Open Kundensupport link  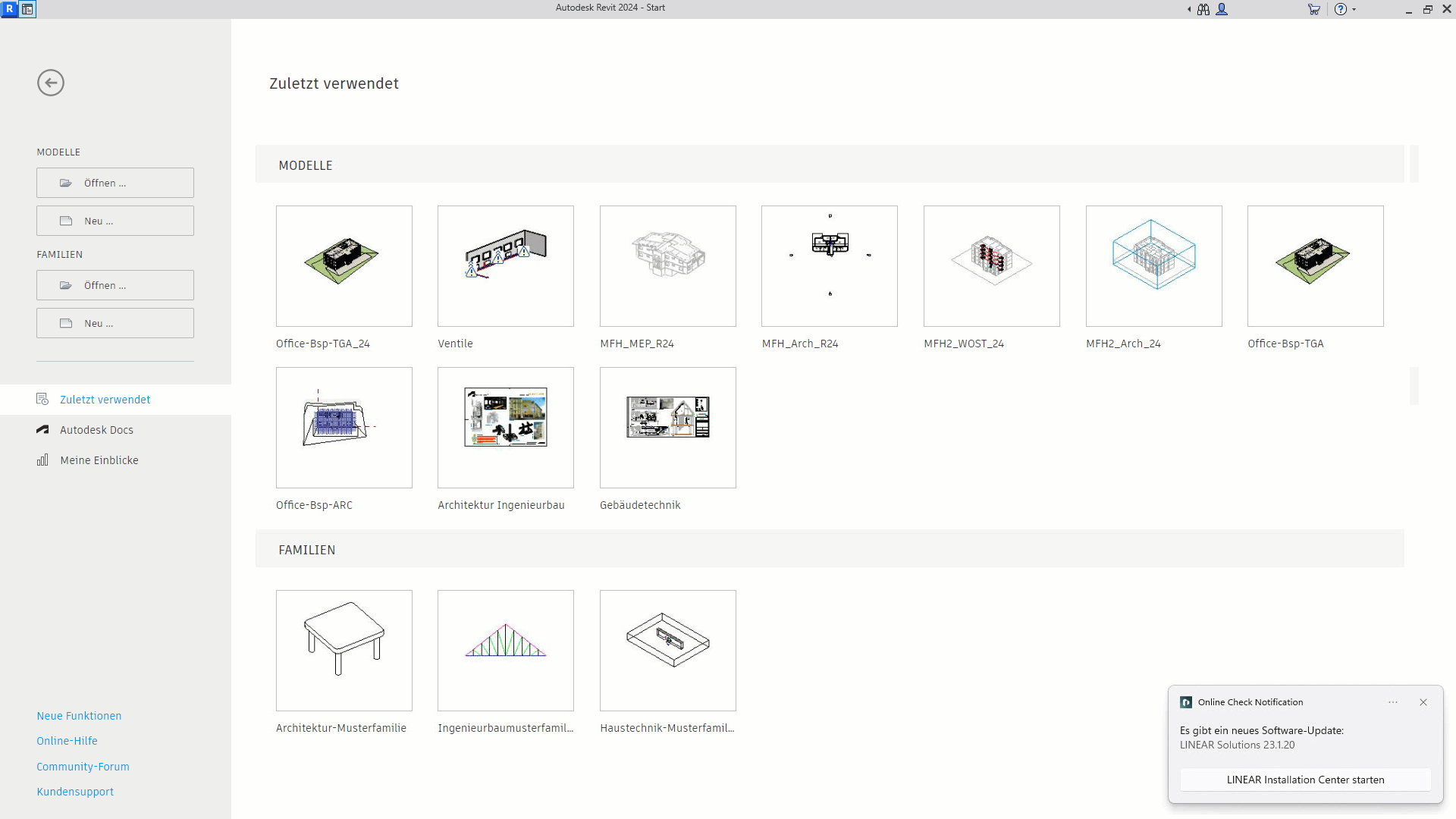click(75, 792)
